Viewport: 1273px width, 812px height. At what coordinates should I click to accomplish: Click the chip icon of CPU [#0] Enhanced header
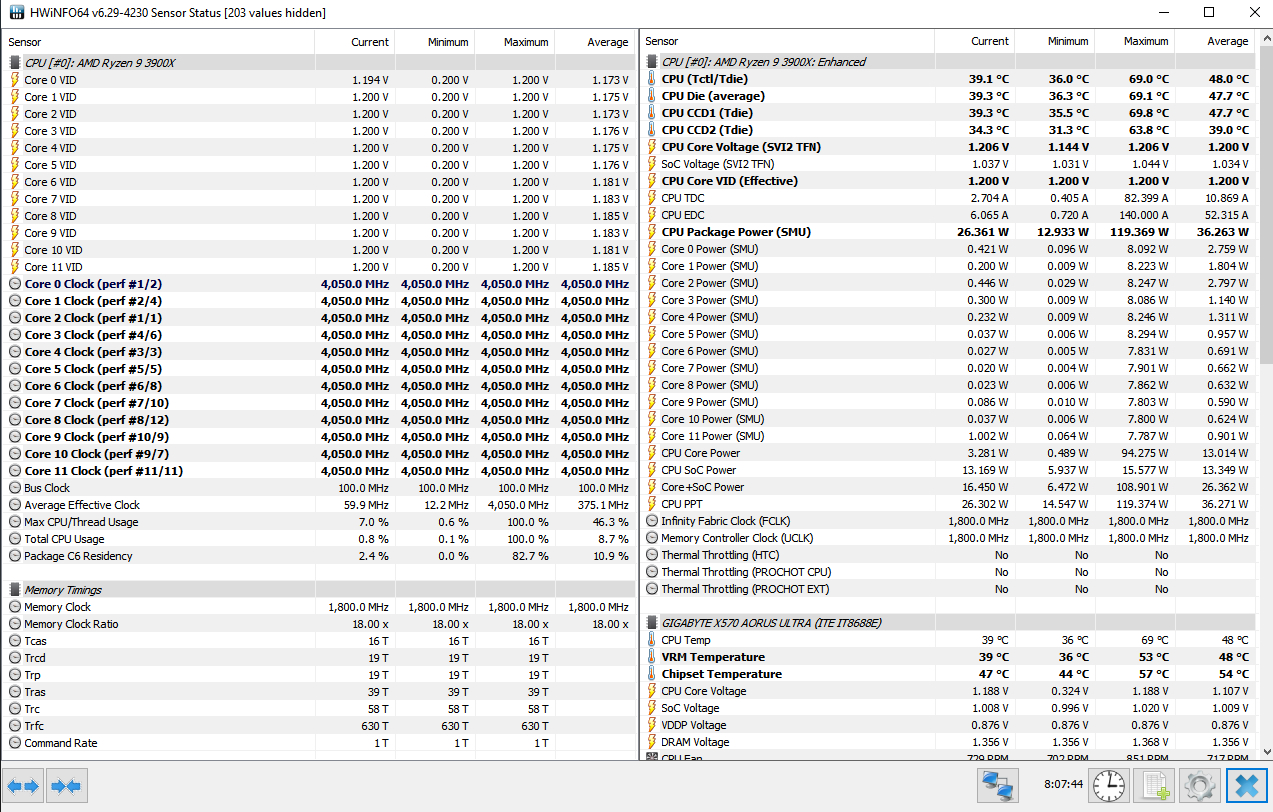pyautogui.click(x=652, y=62)
